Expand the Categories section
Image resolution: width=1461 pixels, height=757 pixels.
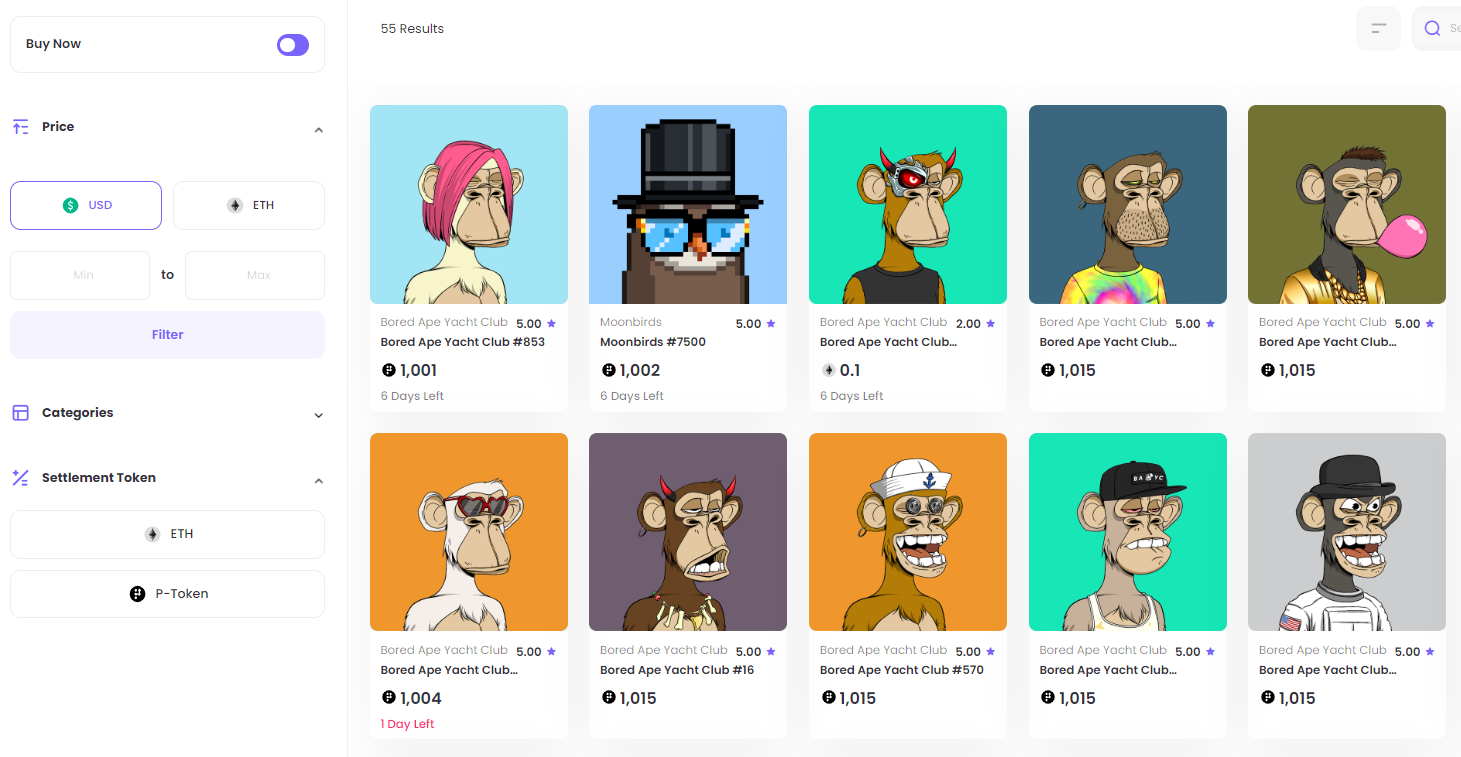(318, 415)
